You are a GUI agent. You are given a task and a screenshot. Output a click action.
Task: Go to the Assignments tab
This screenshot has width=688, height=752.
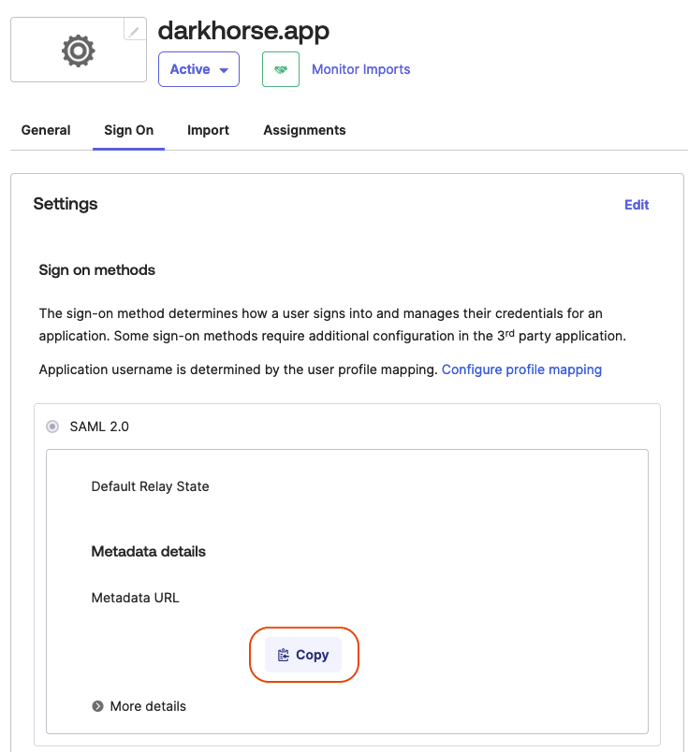tap(304, 130)
